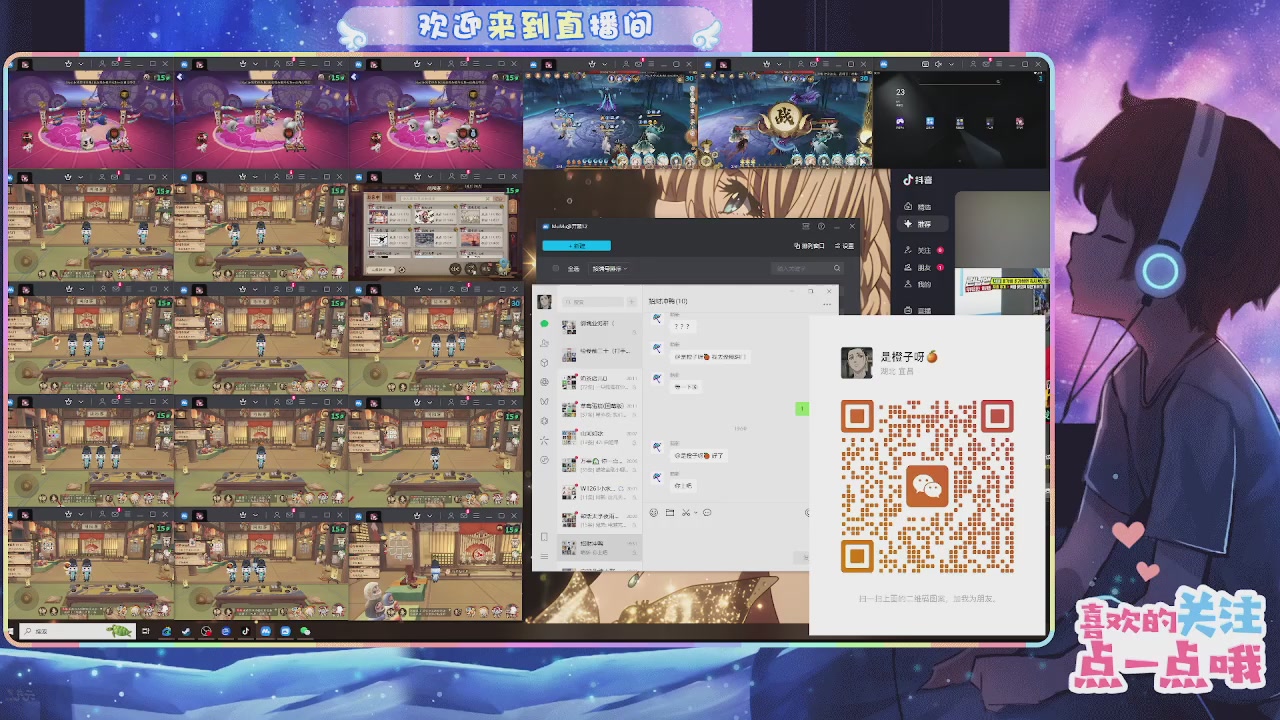Open chat history bubble icon in WeChat toolbar
The width and height of the screenshot is (1280, 720).
pyautogui.click(x=707, y=512)
